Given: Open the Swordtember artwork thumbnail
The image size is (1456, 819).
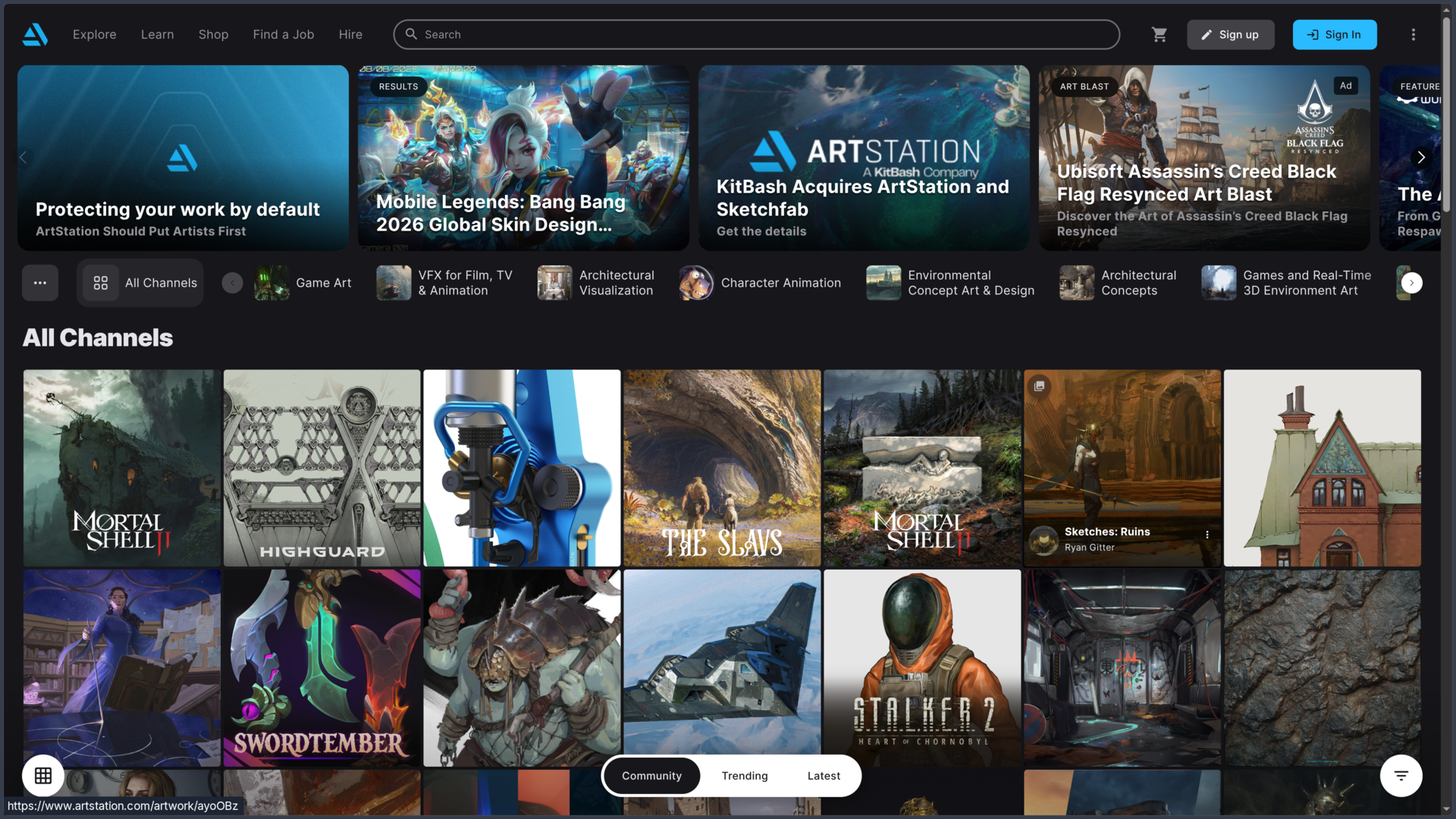Looking at the screenshot, I should click(322, 668).
